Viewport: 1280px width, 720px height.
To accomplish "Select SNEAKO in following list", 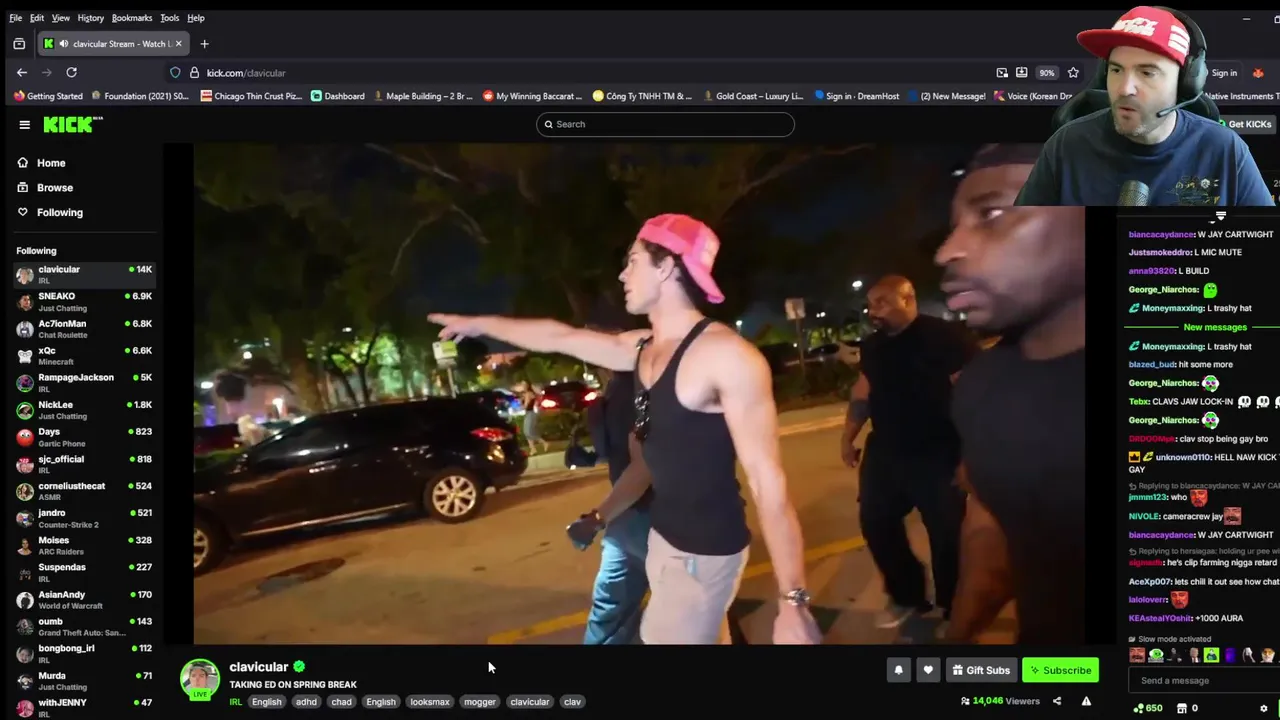I will coord(84,301).
